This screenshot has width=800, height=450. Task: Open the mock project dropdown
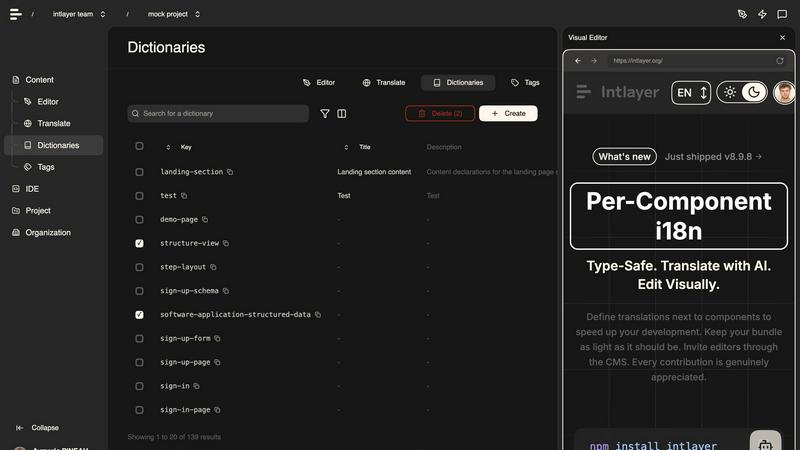[x=173, y=14]
